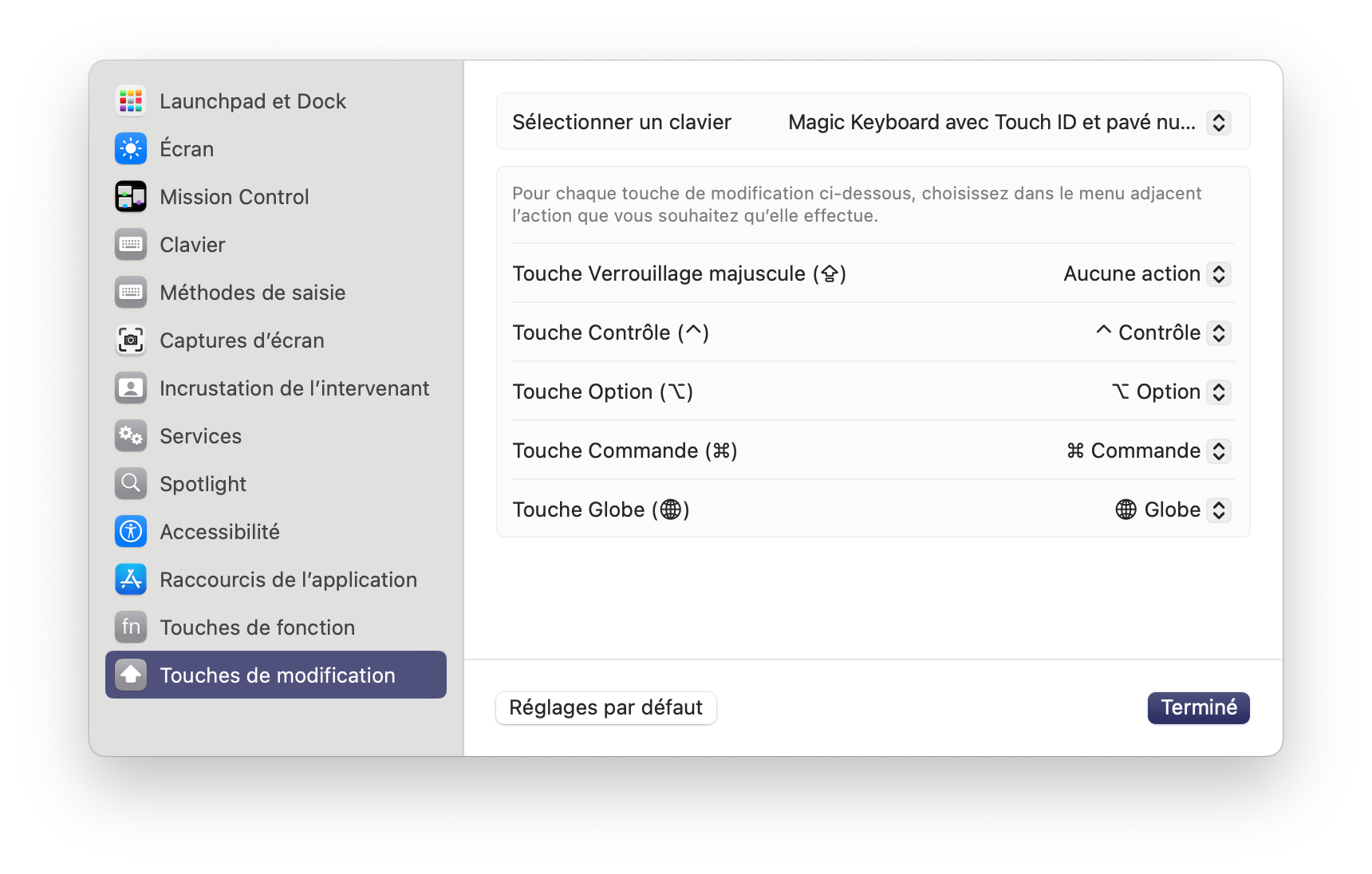Confirm with the Terminé button
Viewport: 1372px width, 874px height.
tap(1199, 708)
